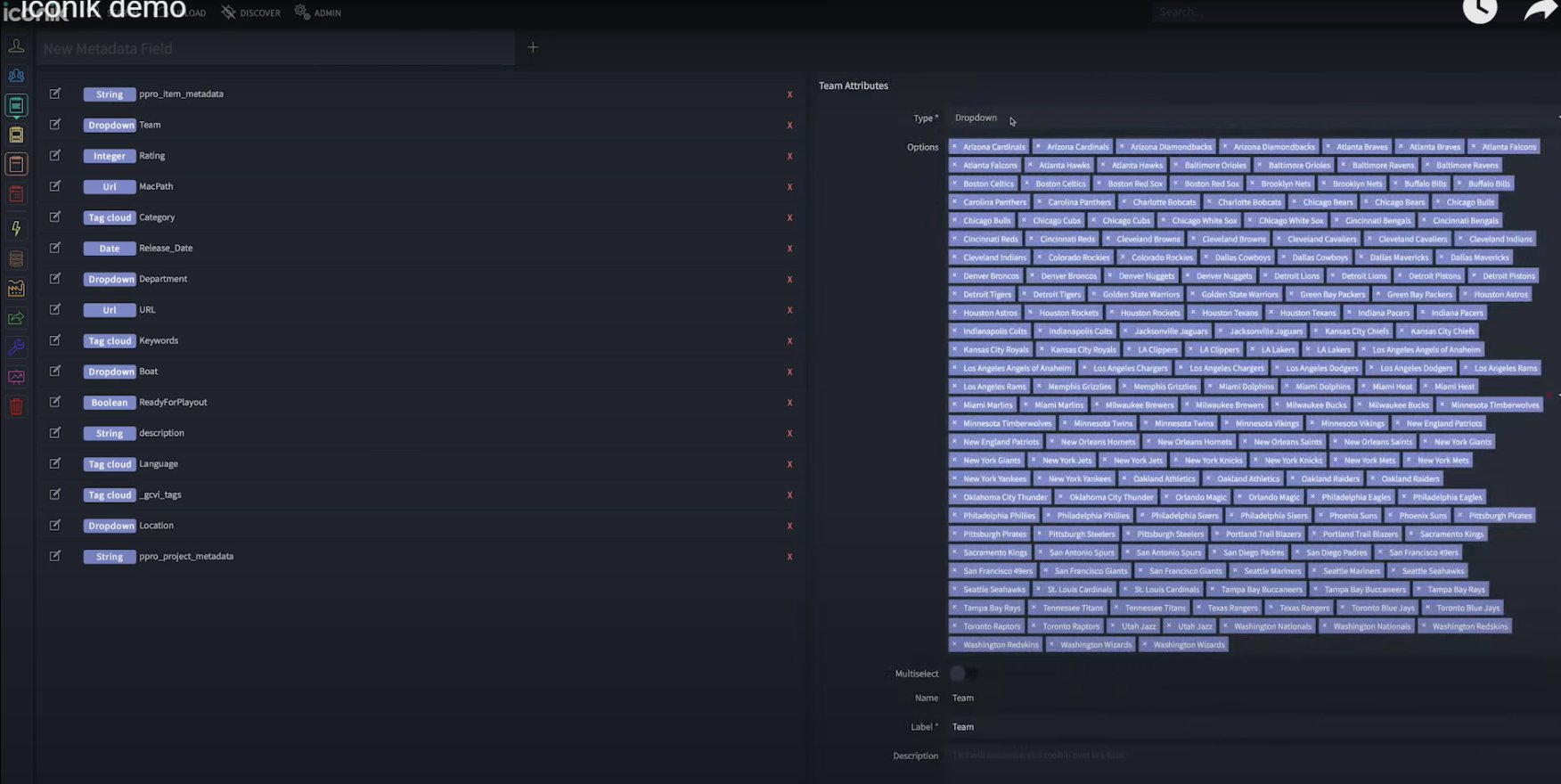The image size is (1561, 784).
Task: Focus the New Metadata Field input
Action: 276,48
